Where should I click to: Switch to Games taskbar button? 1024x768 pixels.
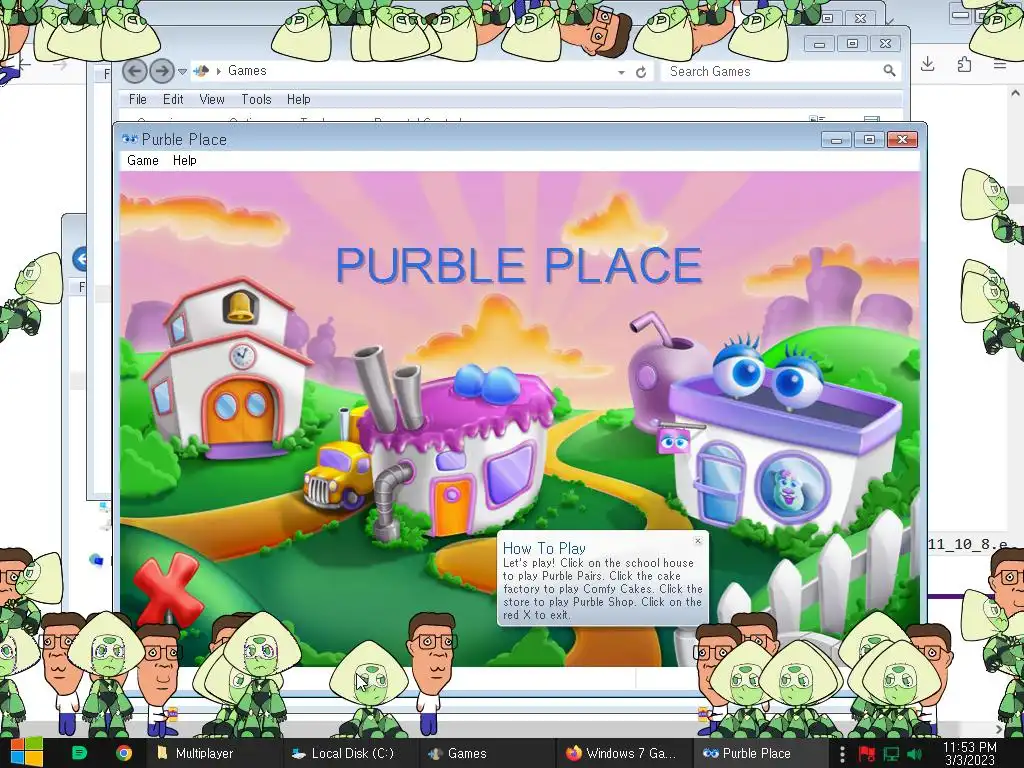click(x=487, y=753)
